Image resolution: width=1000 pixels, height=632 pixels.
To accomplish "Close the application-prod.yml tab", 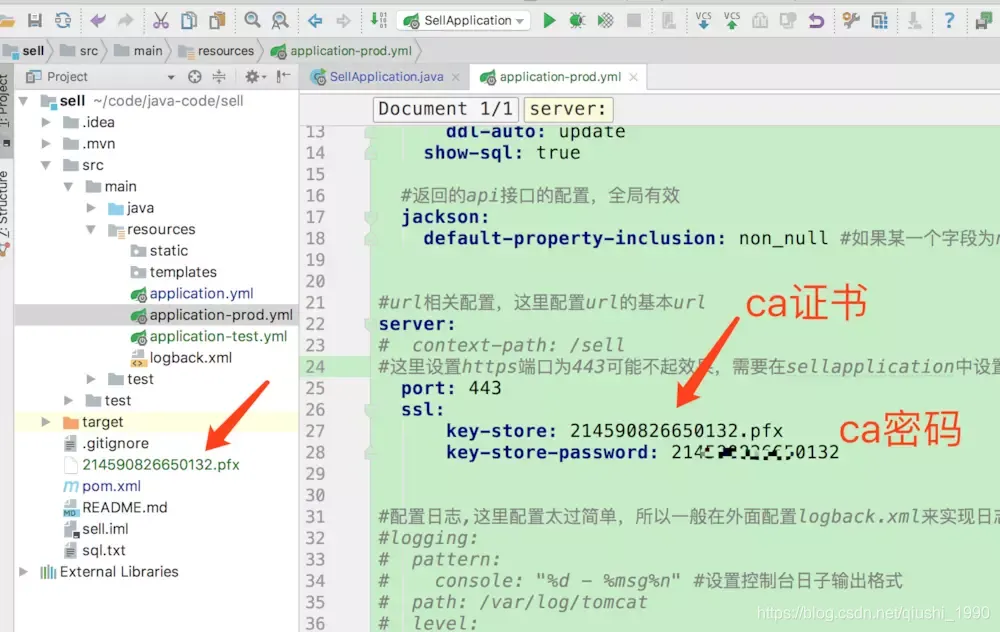I will click(633, 77).
